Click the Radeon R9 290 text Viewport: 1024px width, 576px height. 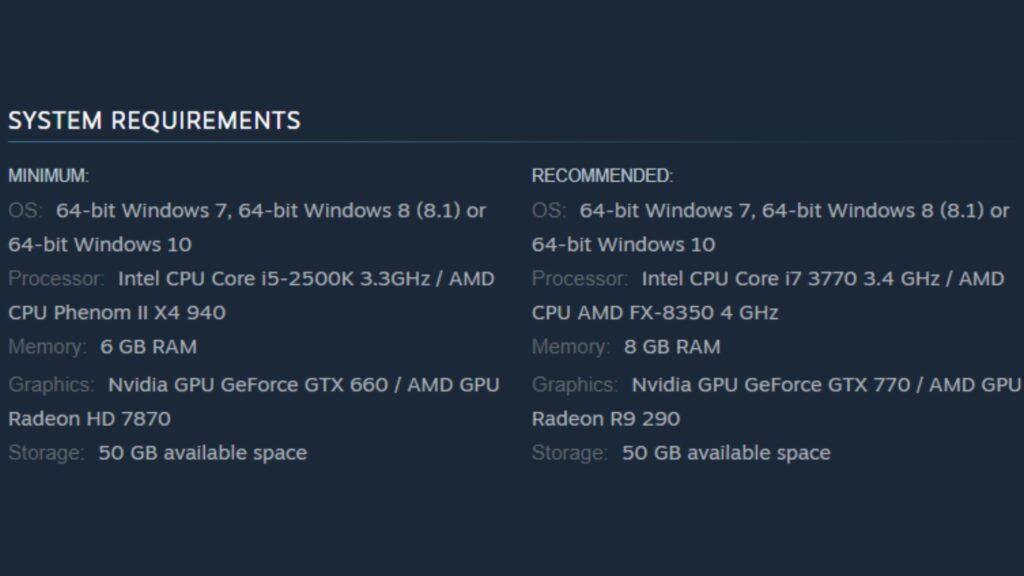click(x=606, y=419)
